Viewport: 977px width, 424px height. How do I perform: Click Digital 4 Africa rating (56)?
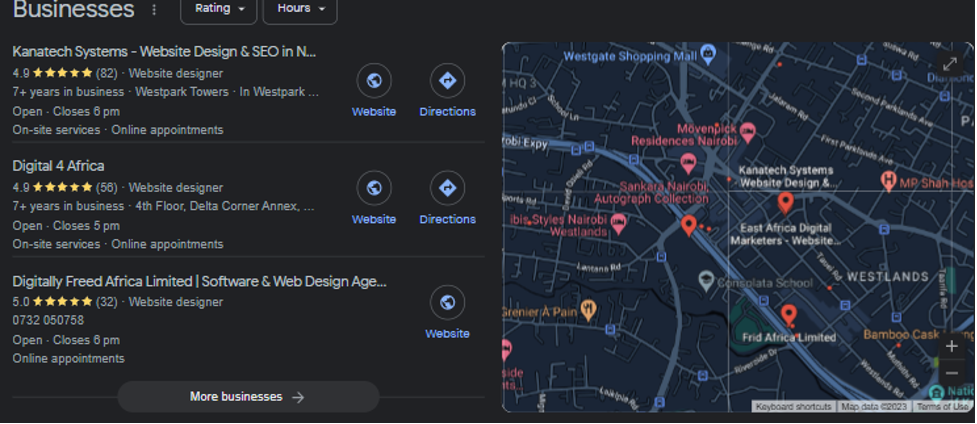click(x=65, y=187)
